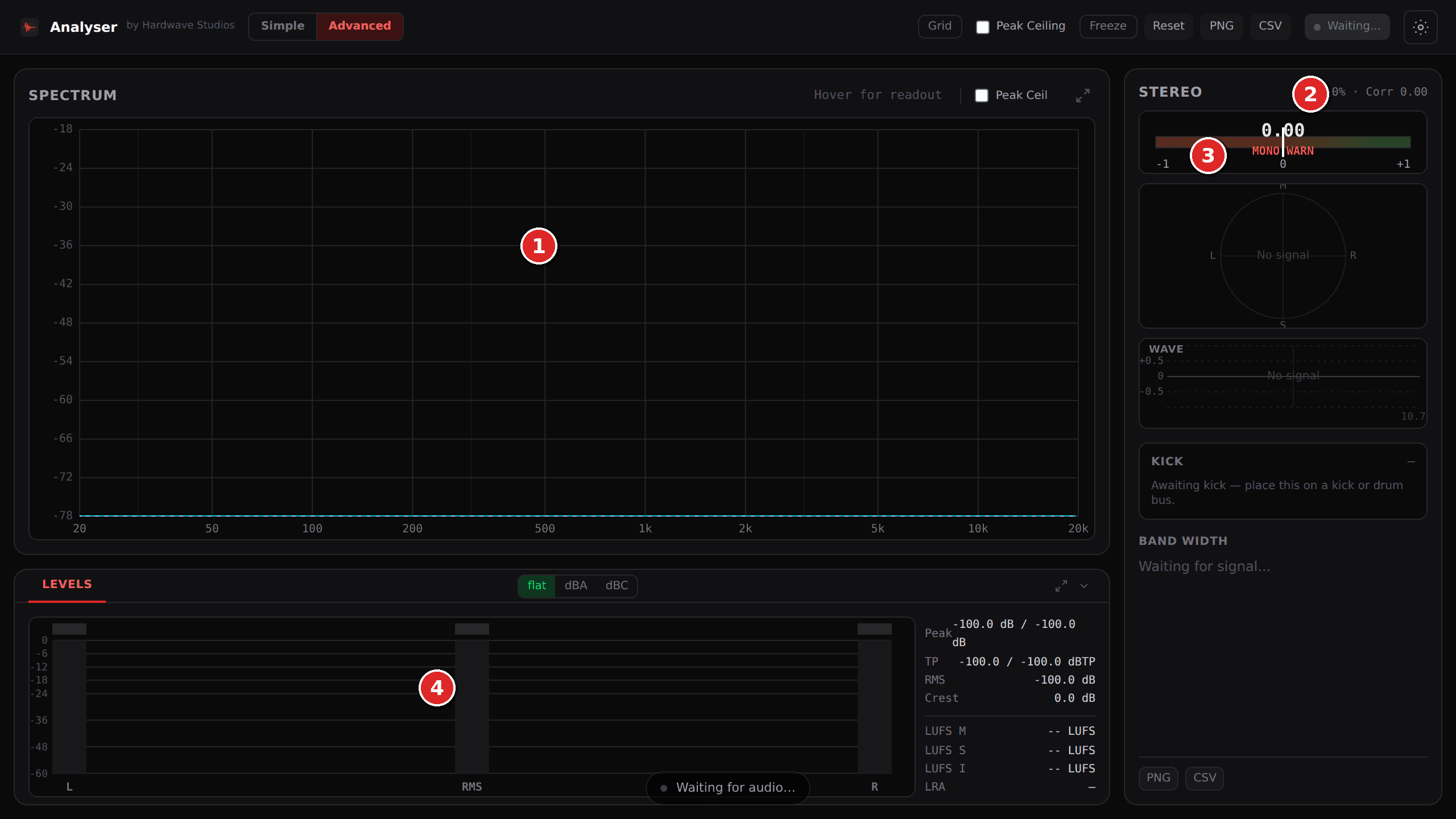Click the 'Crest' value row

[1010, 698]
